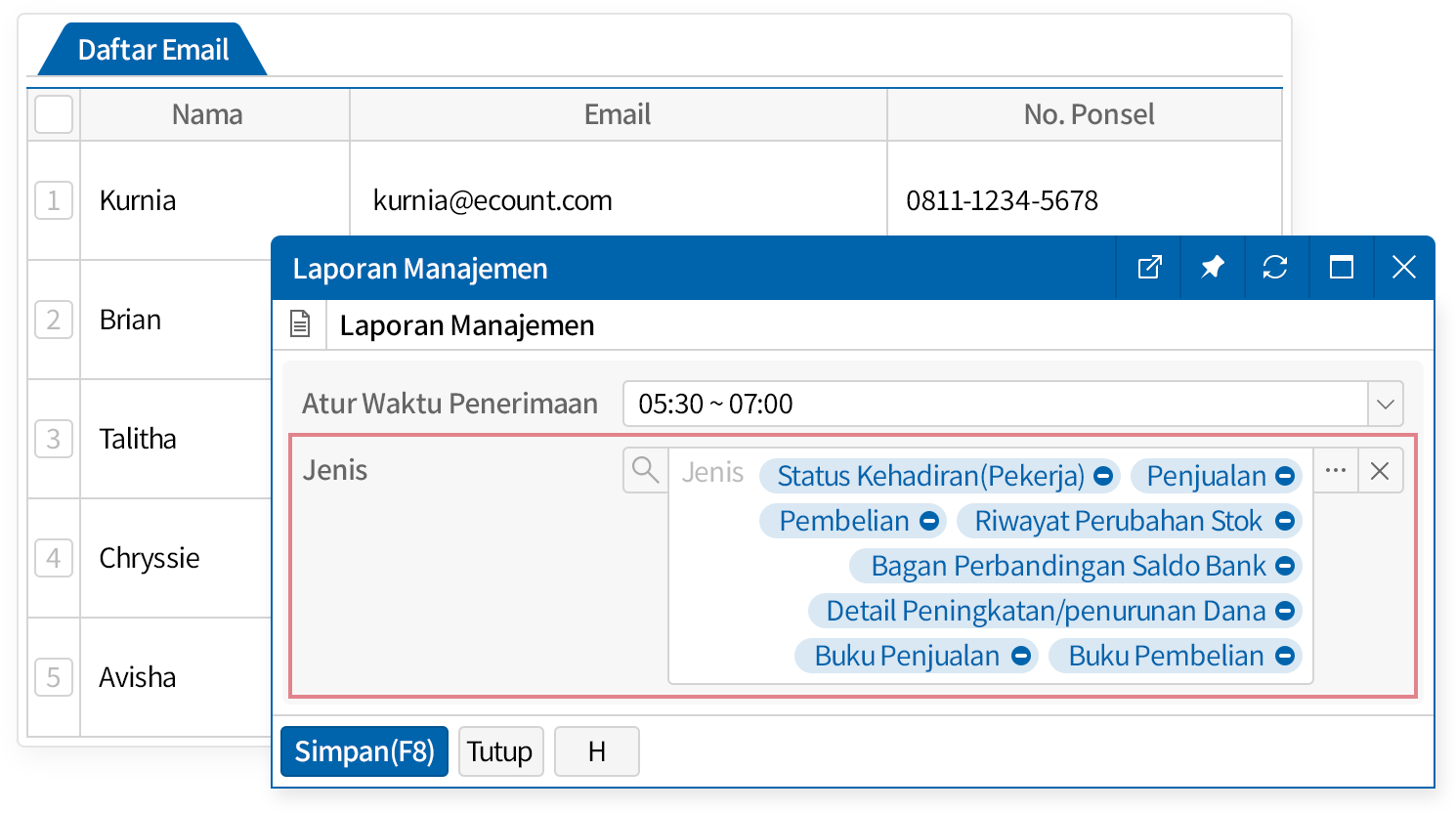
Task: Click the search magnifier icon beside Jenis
Action: pos(645,471)
